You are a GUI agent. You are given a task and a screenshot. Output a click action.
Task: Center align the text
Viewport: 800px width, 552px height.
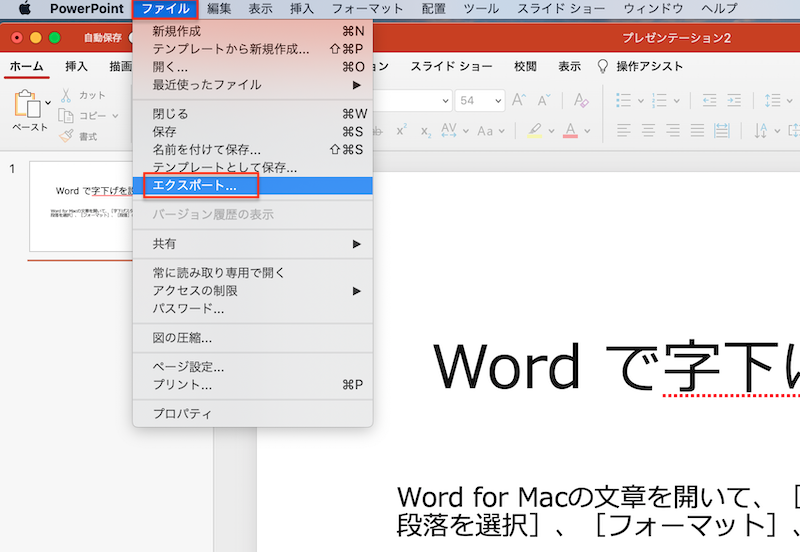[x=648, y=131]
